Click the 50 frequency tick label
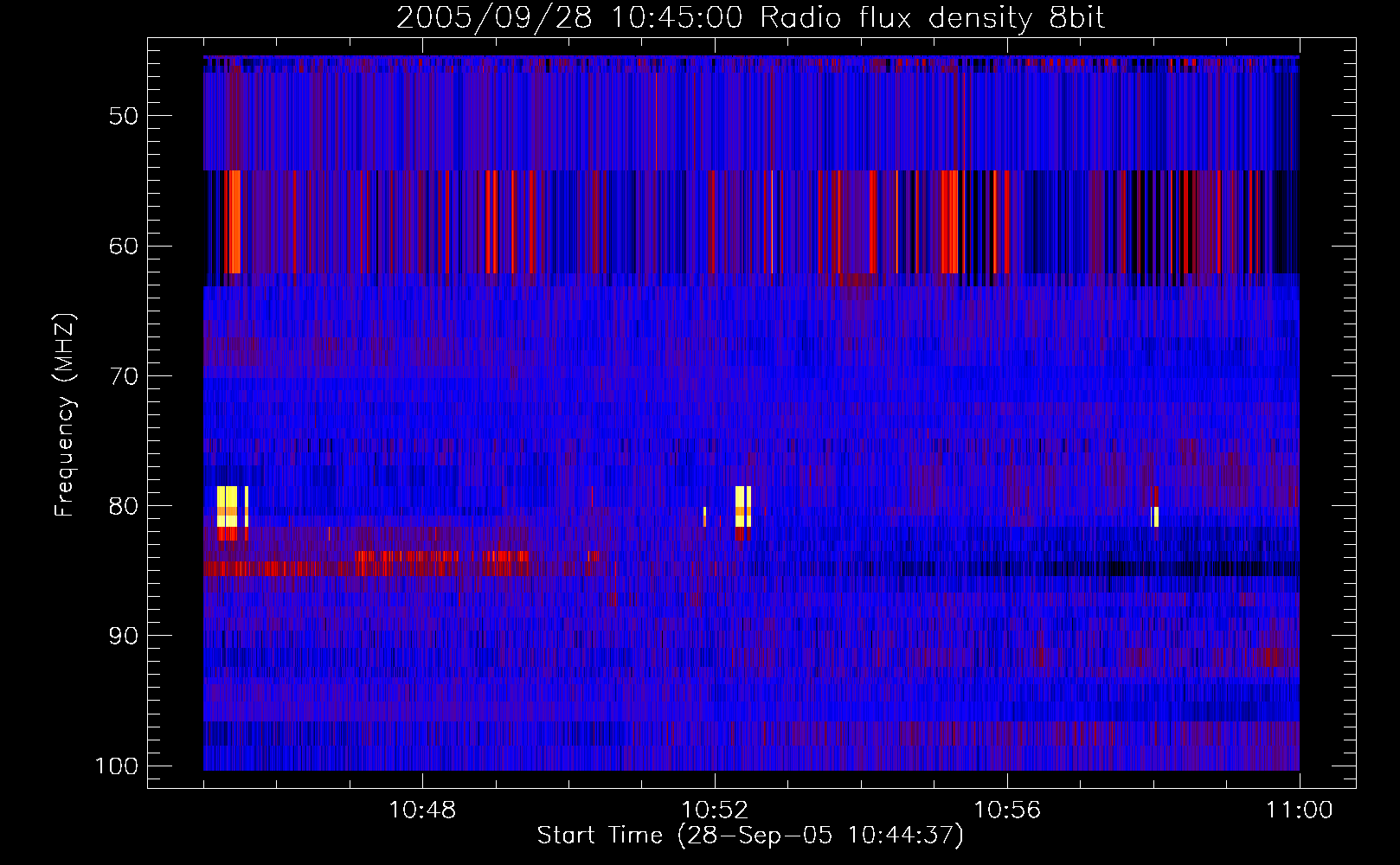Screen dimensions: 1400x865 tap(124, 117)
